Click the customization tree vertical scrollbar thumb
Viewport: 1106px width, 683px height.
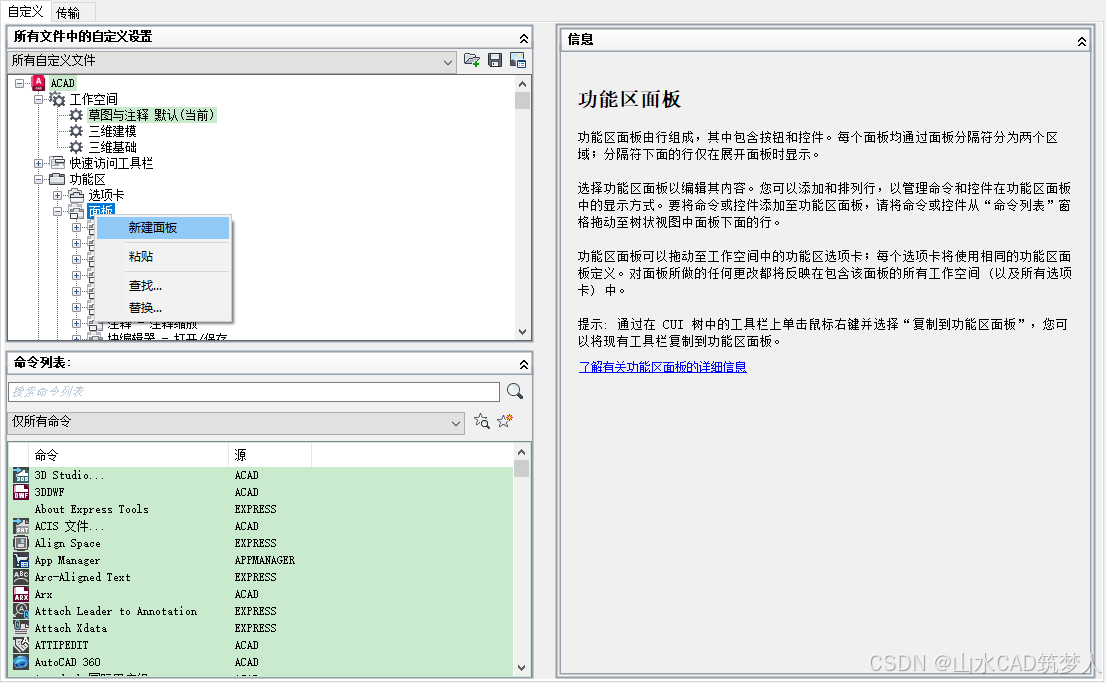pyautogui.click(x=522, y=101)
